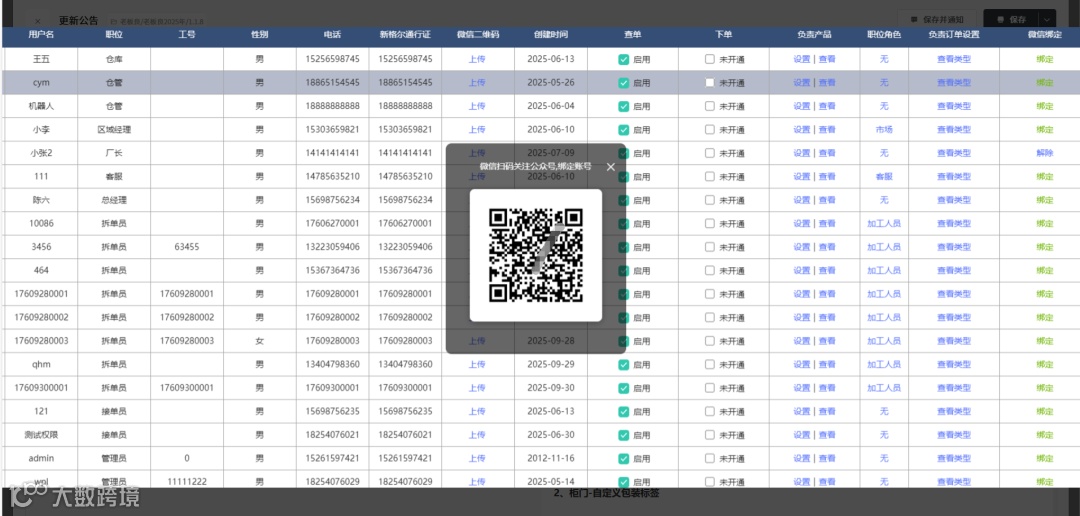The image size is (1080, 516).
Task: Click 上传 link in the cym row
Action: pos(477,83)
